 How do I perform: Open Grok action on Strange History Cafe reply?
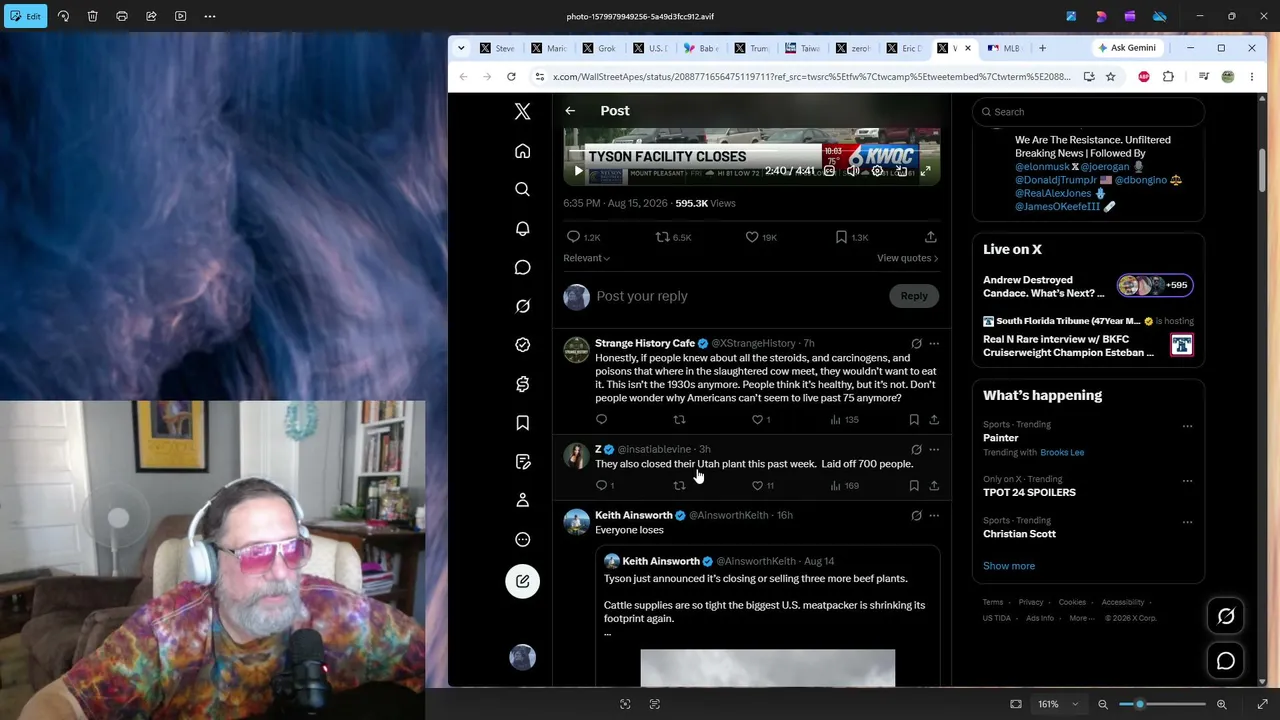coord(916,344)
